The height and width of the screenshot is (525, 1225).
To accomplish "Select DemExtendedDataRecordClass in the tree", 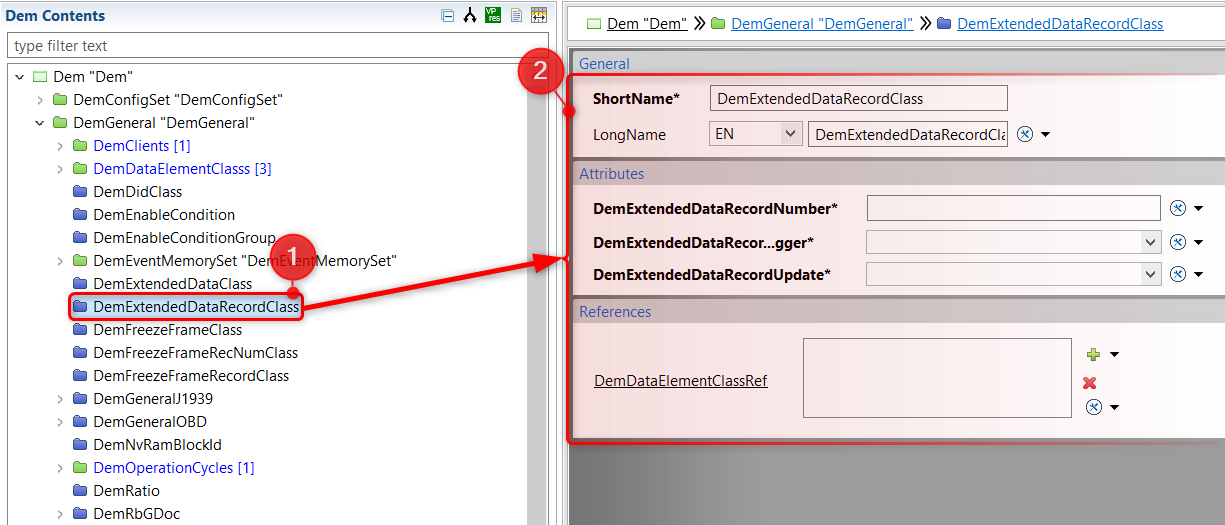I will (x=196, y=307).
